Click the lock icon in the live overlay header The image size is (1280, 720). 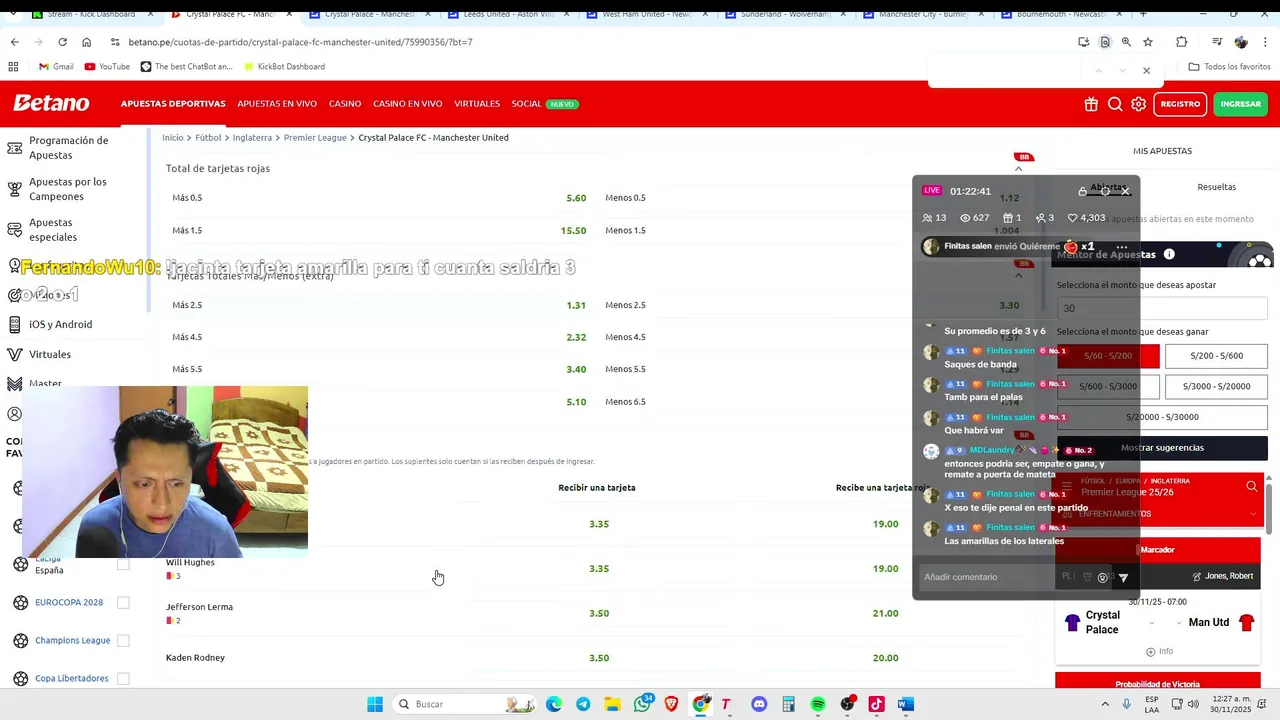point(1082,191)
